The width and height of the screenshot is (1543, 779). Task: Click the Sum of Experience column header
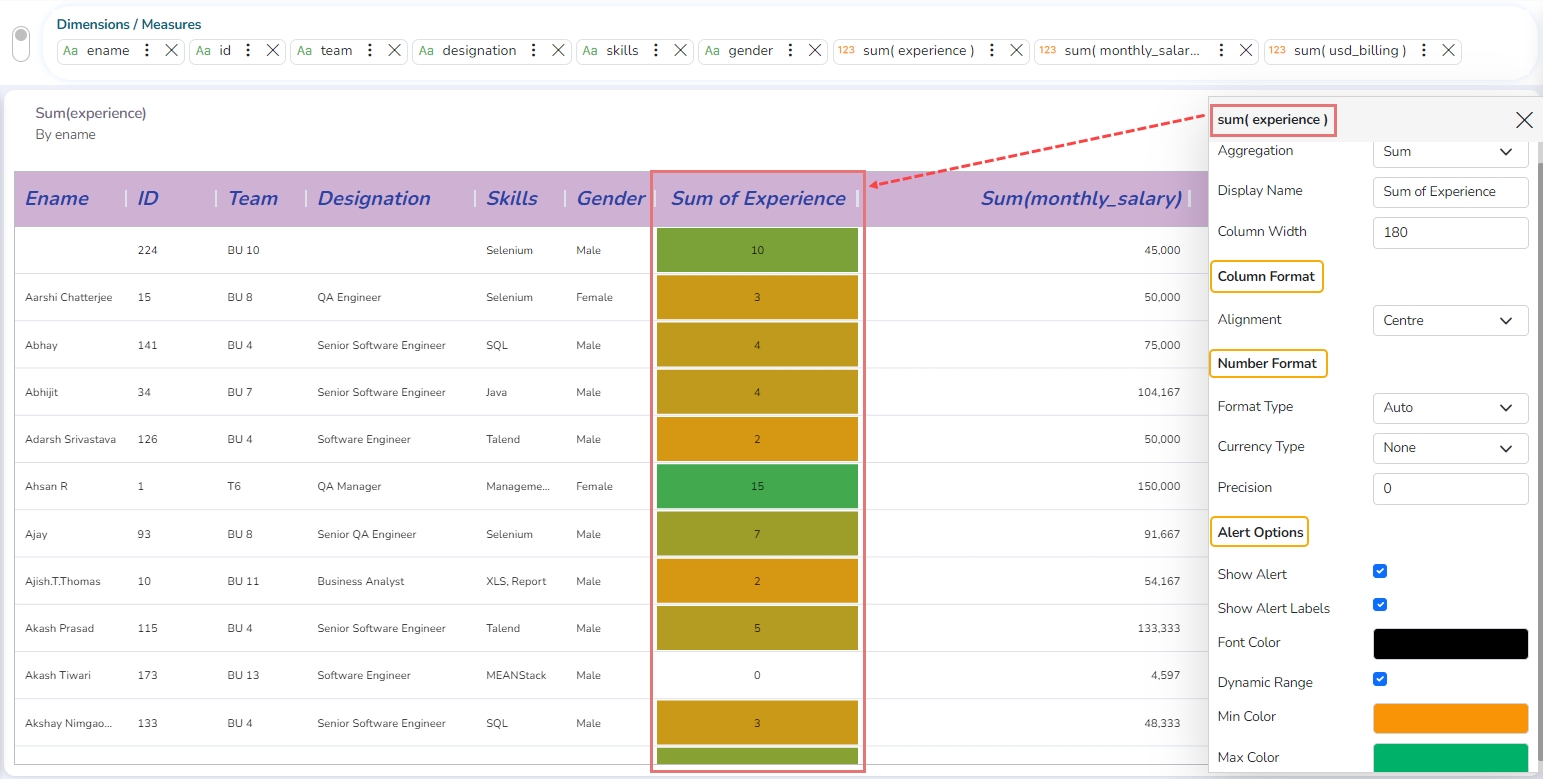757,198
